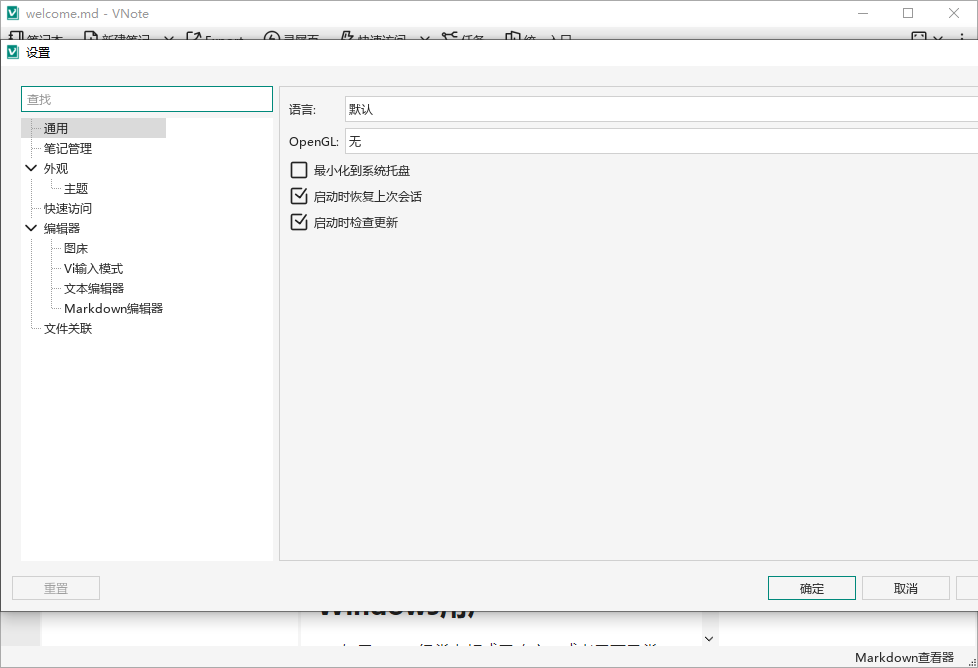Image resolution: width=978 pixels, height=668 pixels.
Task: Click the notebook icon in the toolbar
Action: click(x=15, y=37)
